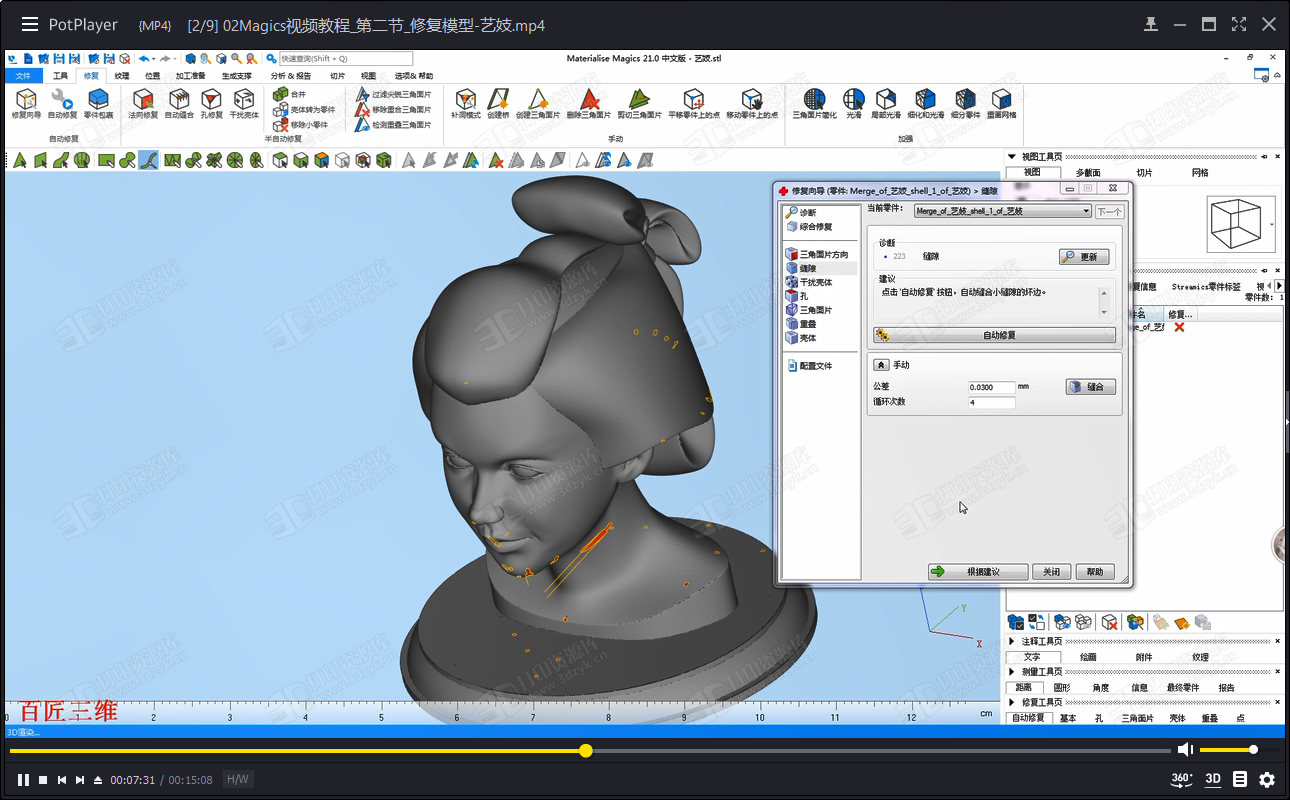Click the 循环次数 iterations field
The image size is (1290, 800).
[x=991, y=402]
